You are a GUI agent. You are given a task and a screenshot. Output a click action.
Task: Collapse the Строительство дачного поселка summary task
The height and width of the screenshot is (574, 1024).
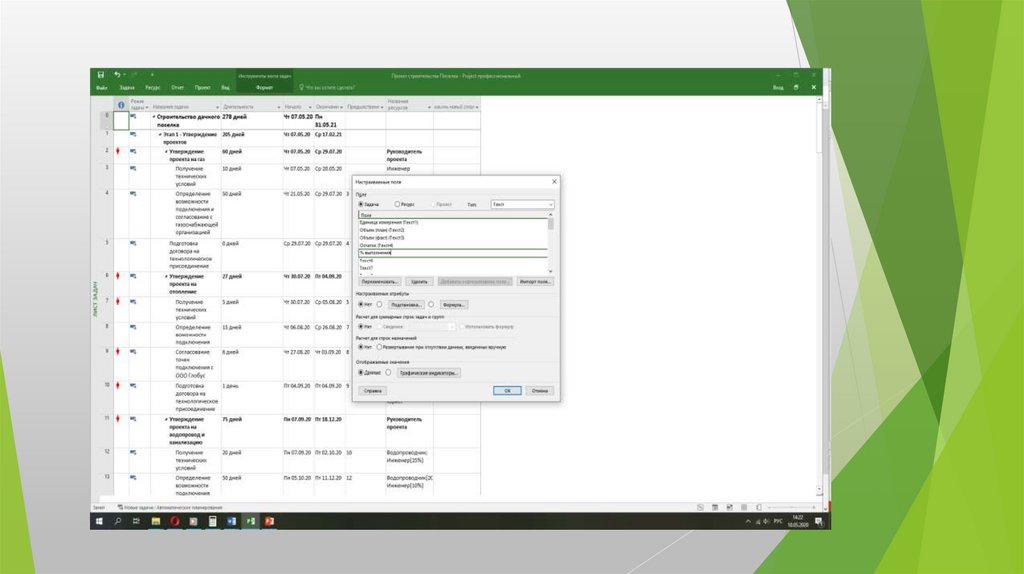pyautogui.click(x=154, y=117)
